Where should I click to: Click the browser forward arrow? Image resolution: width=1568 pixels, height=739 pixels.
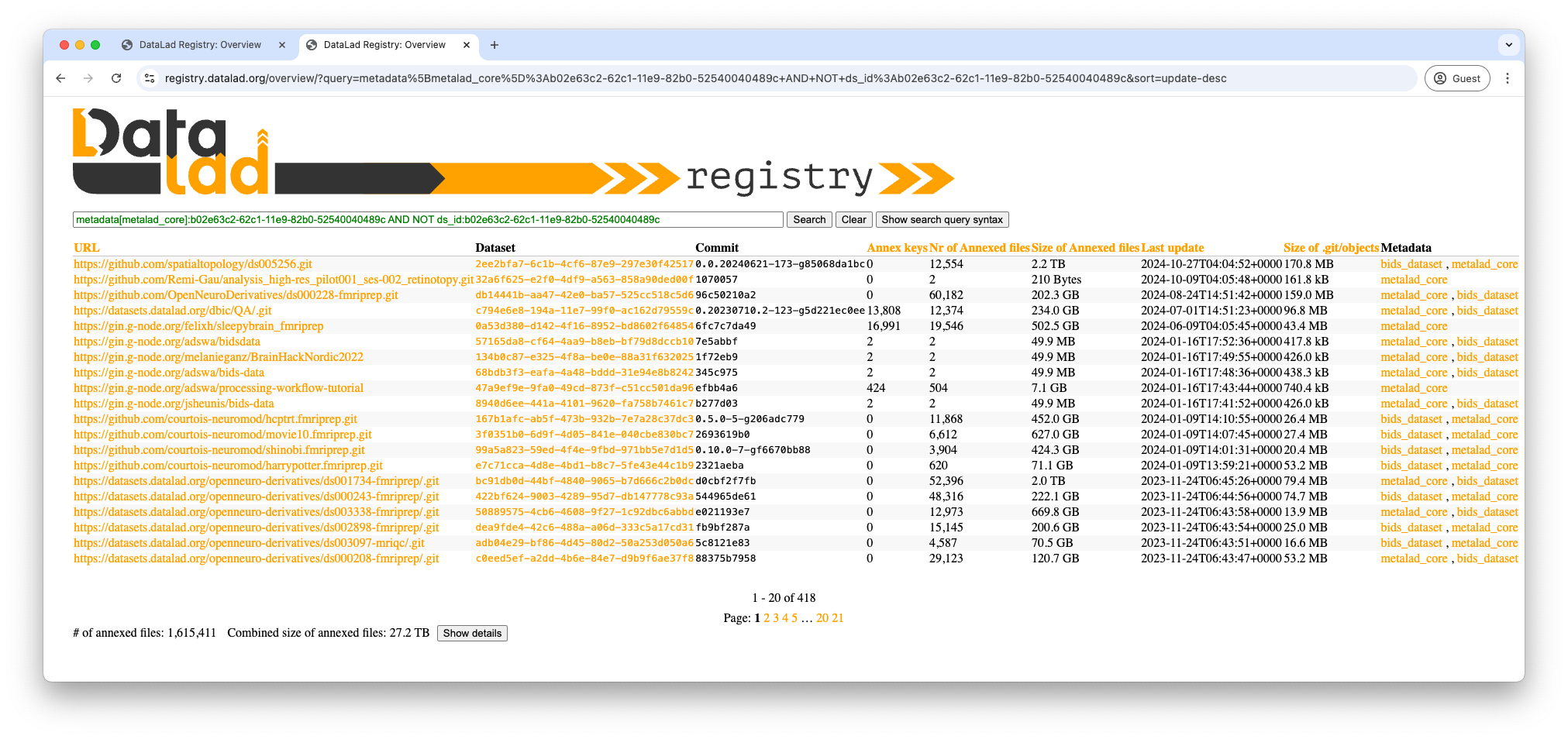88,78
